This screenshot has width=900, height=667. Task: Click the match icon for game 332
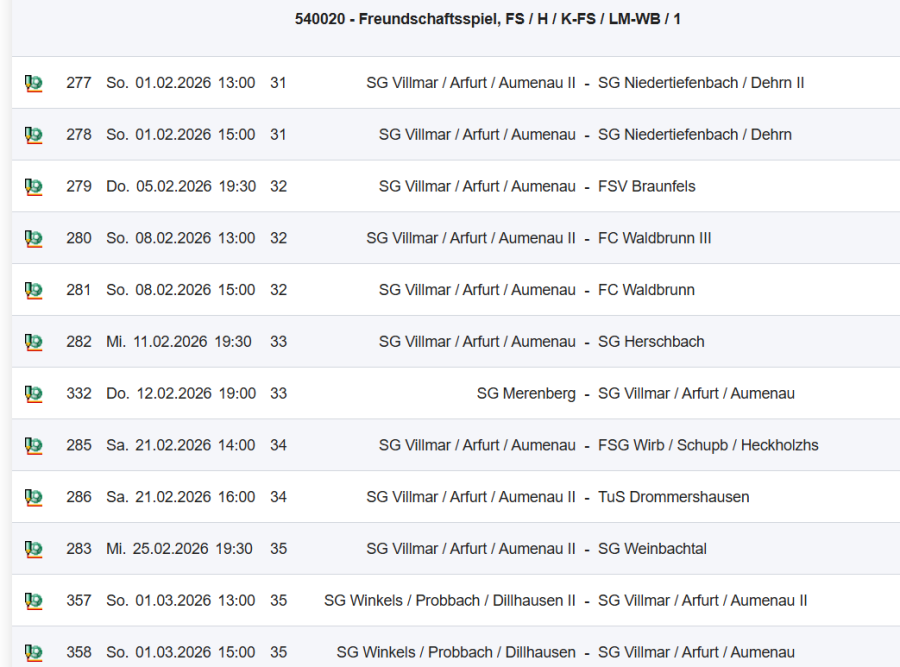[x=33, y=394]
